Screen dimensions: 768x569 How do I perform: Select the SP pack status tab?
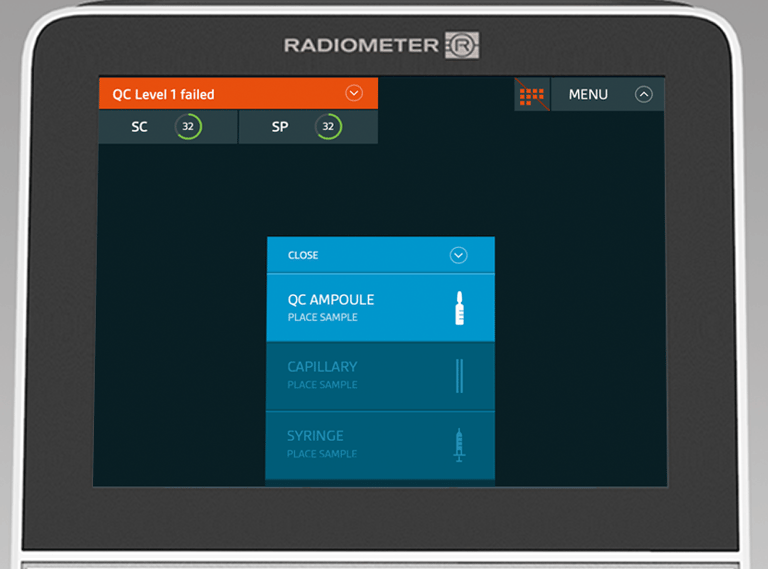click(x=308, y=127)
